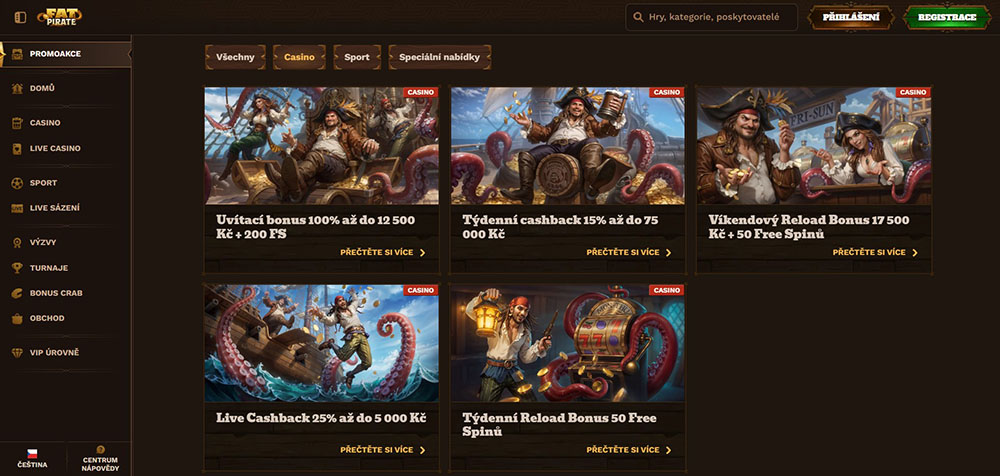Image resolution: width=1000 pixels, height=476 pixels.
Task: Expand Týdenní Reload Bonus read more arrow
Action: click(x=668, y=451)
